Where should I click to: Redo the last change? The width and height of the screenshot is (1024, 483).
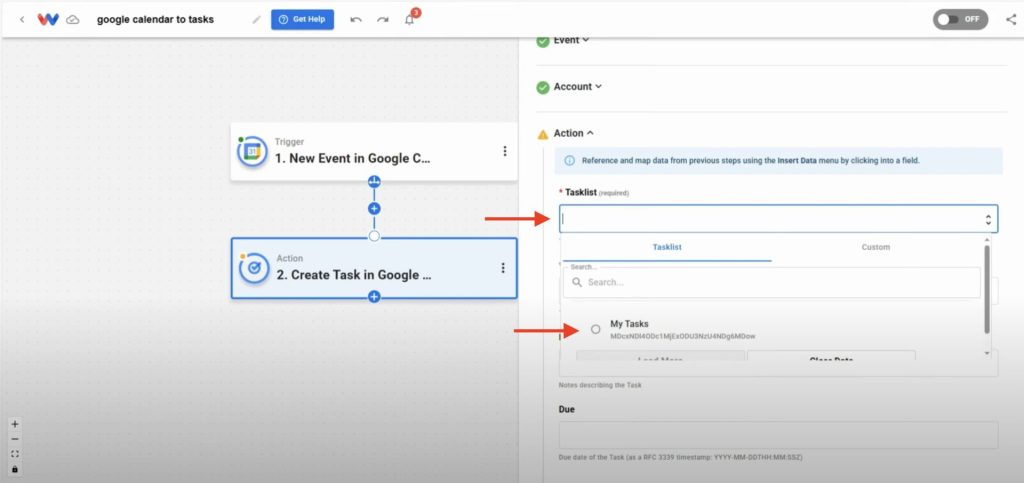(x=383, y=20)
